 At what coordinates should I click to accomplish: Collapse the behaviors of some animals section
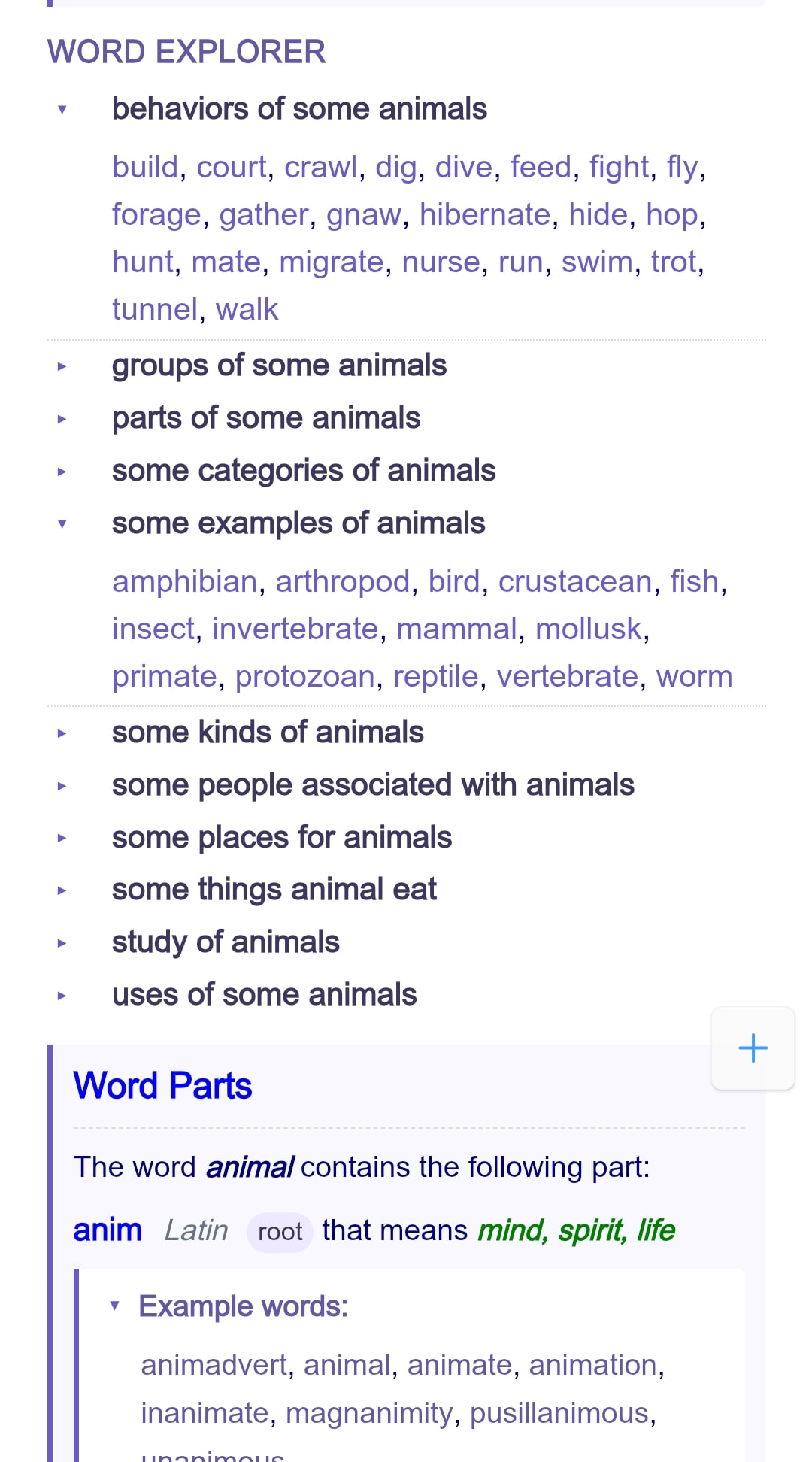click(62, 110)
